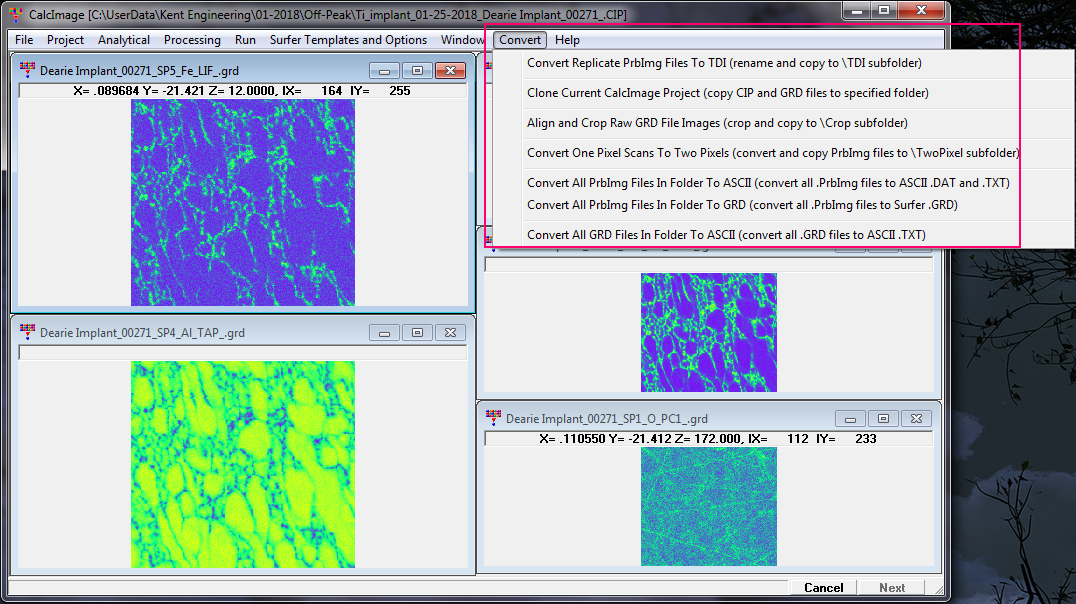Click the O_PC1 window's title icon
Image resolution: width=1076 pixels, height=604 pixels.
pos(493,419)
